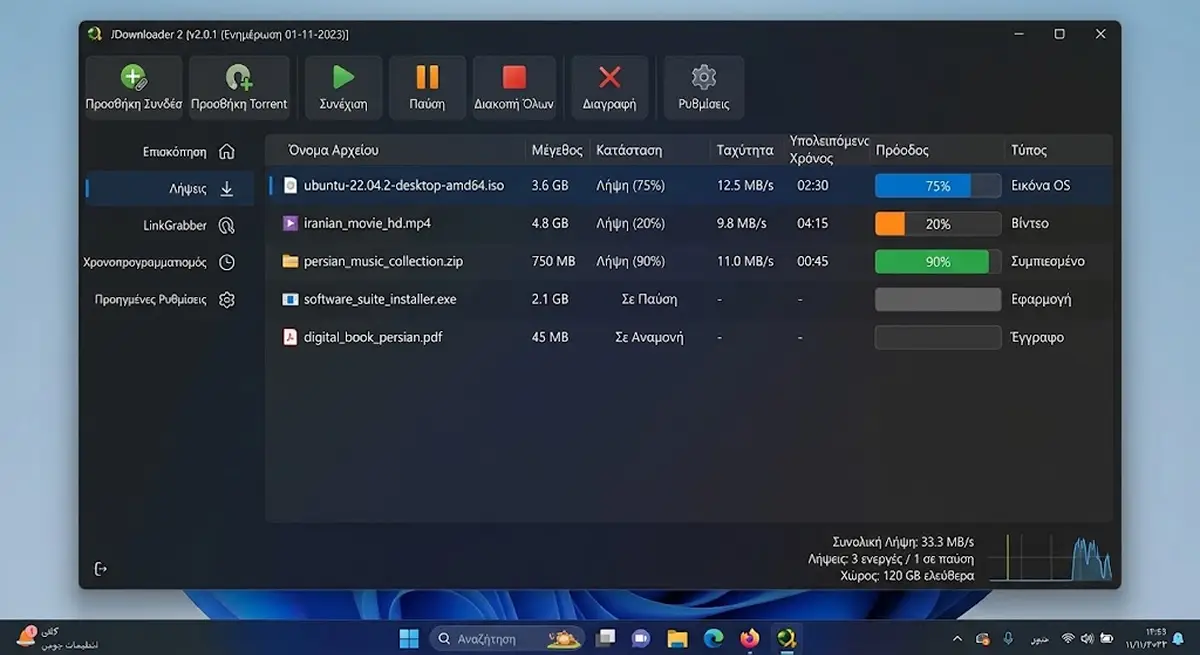Launch Firefox from the taskbar
Viewport: 1200px width, 655px height.
click(x=750, y=638)
